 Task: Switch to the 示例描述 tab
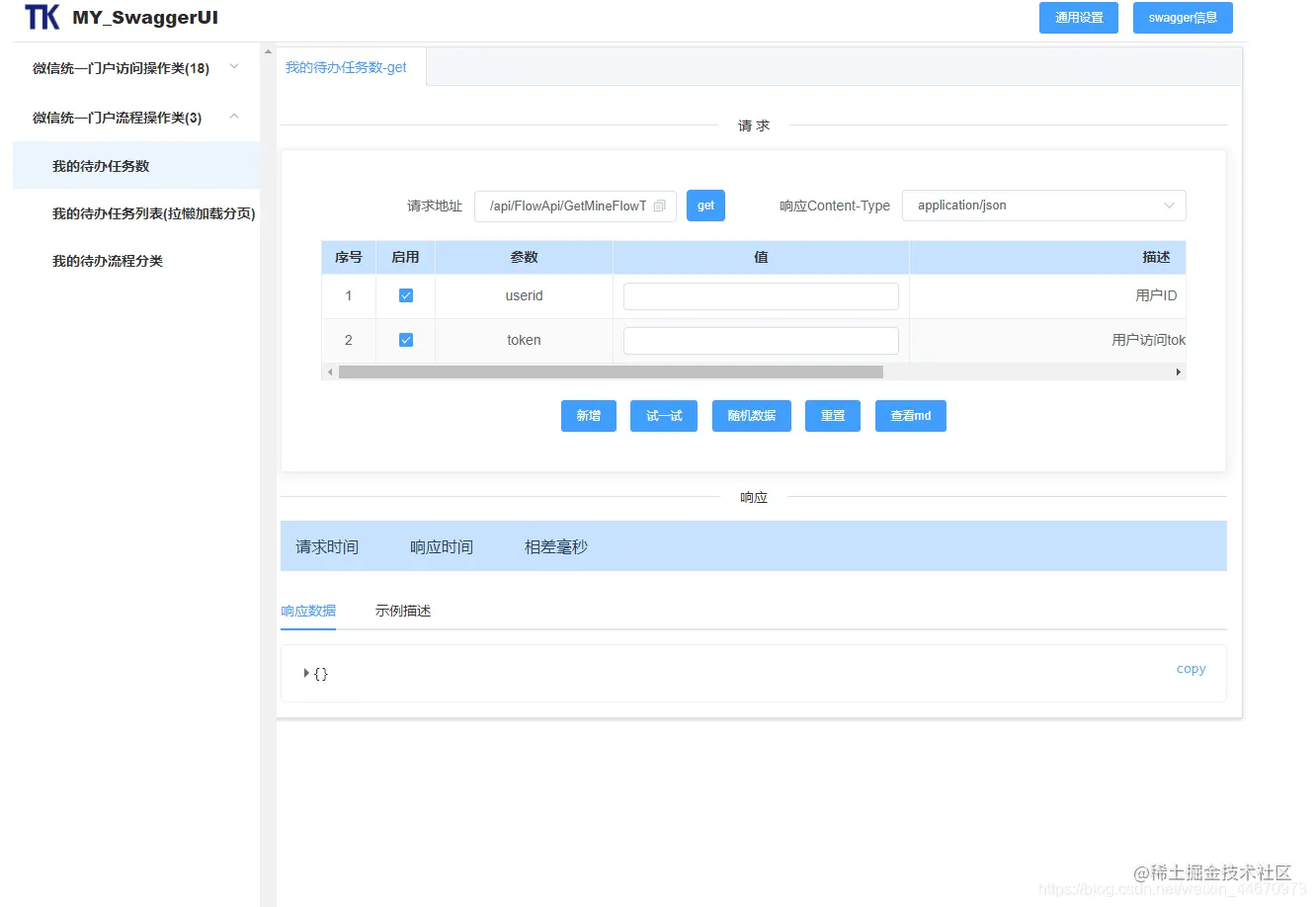[403, 611]
